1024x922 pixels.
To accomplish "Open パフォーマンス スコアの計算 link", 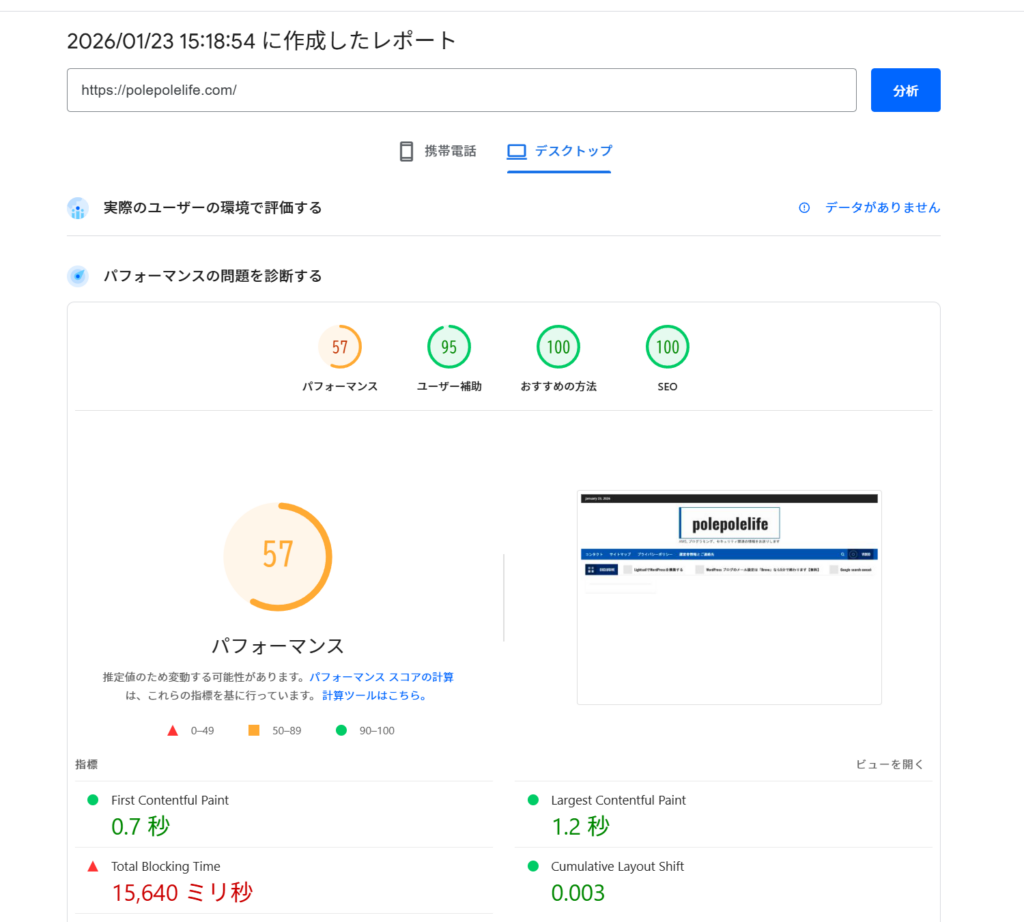I will 381,677.
